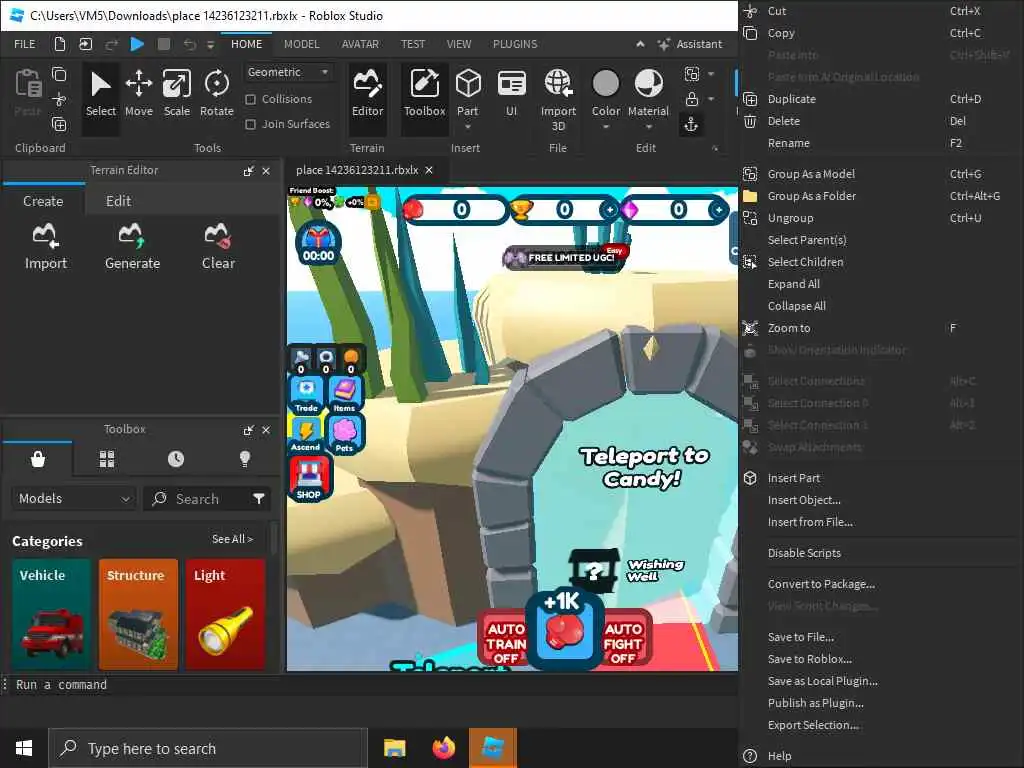Screen dimensions: 1024x768
Task: Click the Toolbox Search field
Action: click(198, 499)
